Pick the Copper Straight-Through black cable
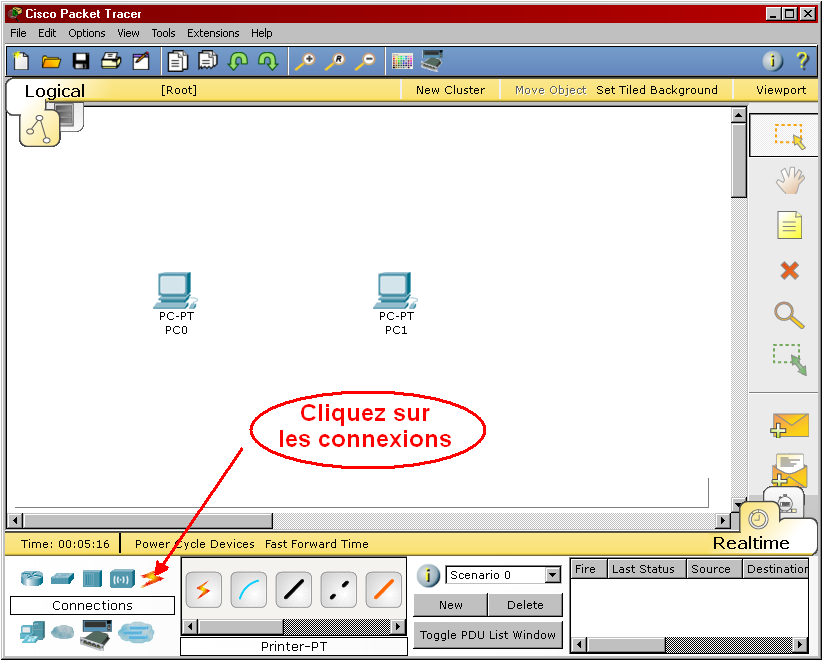This screenshot has height=662, width=824. pos(293,590)
